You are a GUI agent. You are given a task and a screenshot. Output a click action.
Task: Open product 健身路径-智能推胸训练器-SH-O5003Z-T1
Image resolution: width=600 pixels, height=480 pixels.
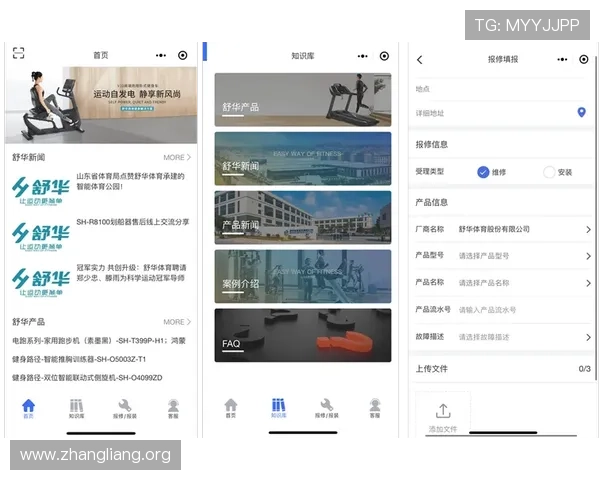click(79, 359)
